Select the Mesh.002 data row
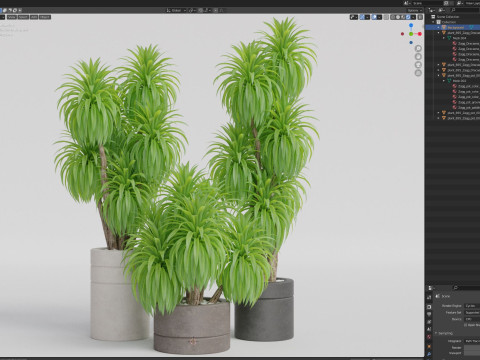480x360 pixels. point(459,81)
